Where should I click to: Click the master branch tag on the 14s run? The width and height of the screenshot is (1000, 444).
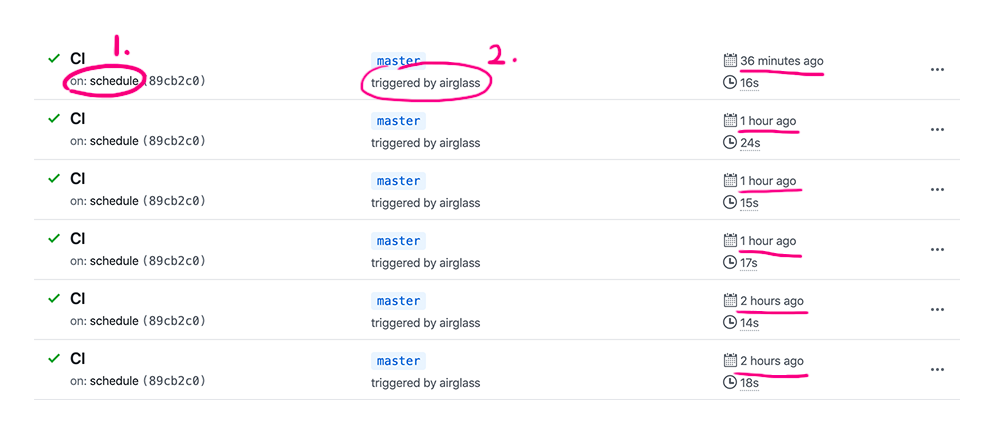pos(398,301)
